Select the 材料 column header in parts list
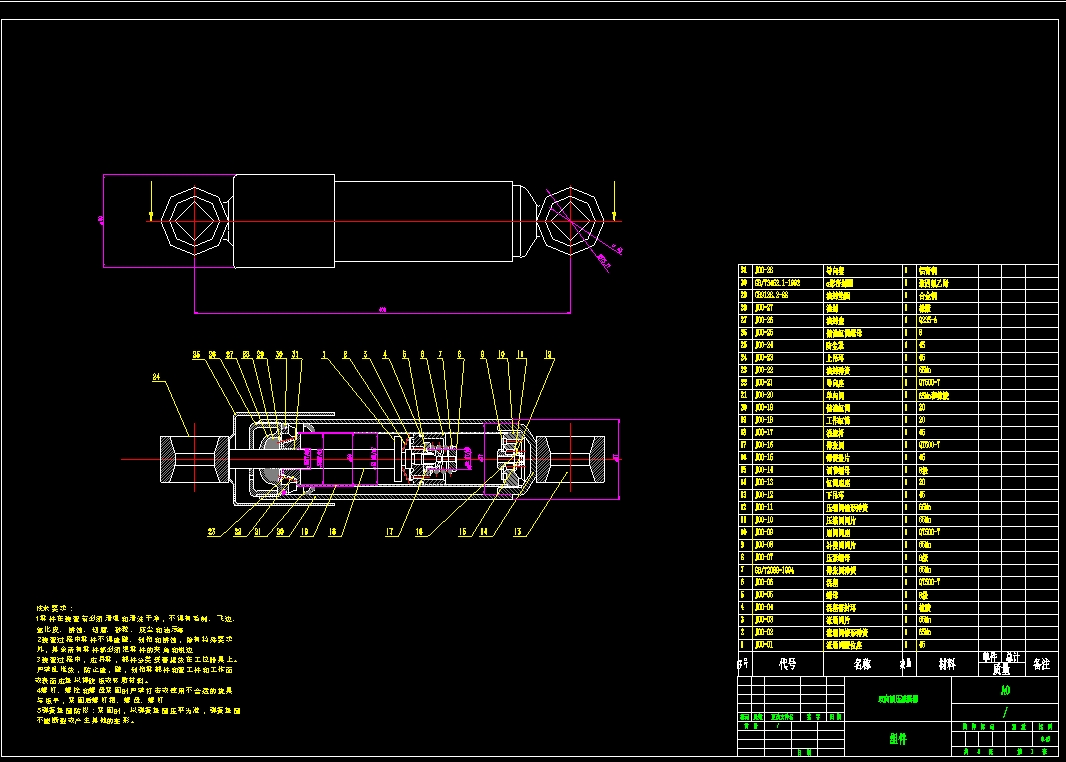The width and height of the screenshot is (1066, 762). coord(946,664)
